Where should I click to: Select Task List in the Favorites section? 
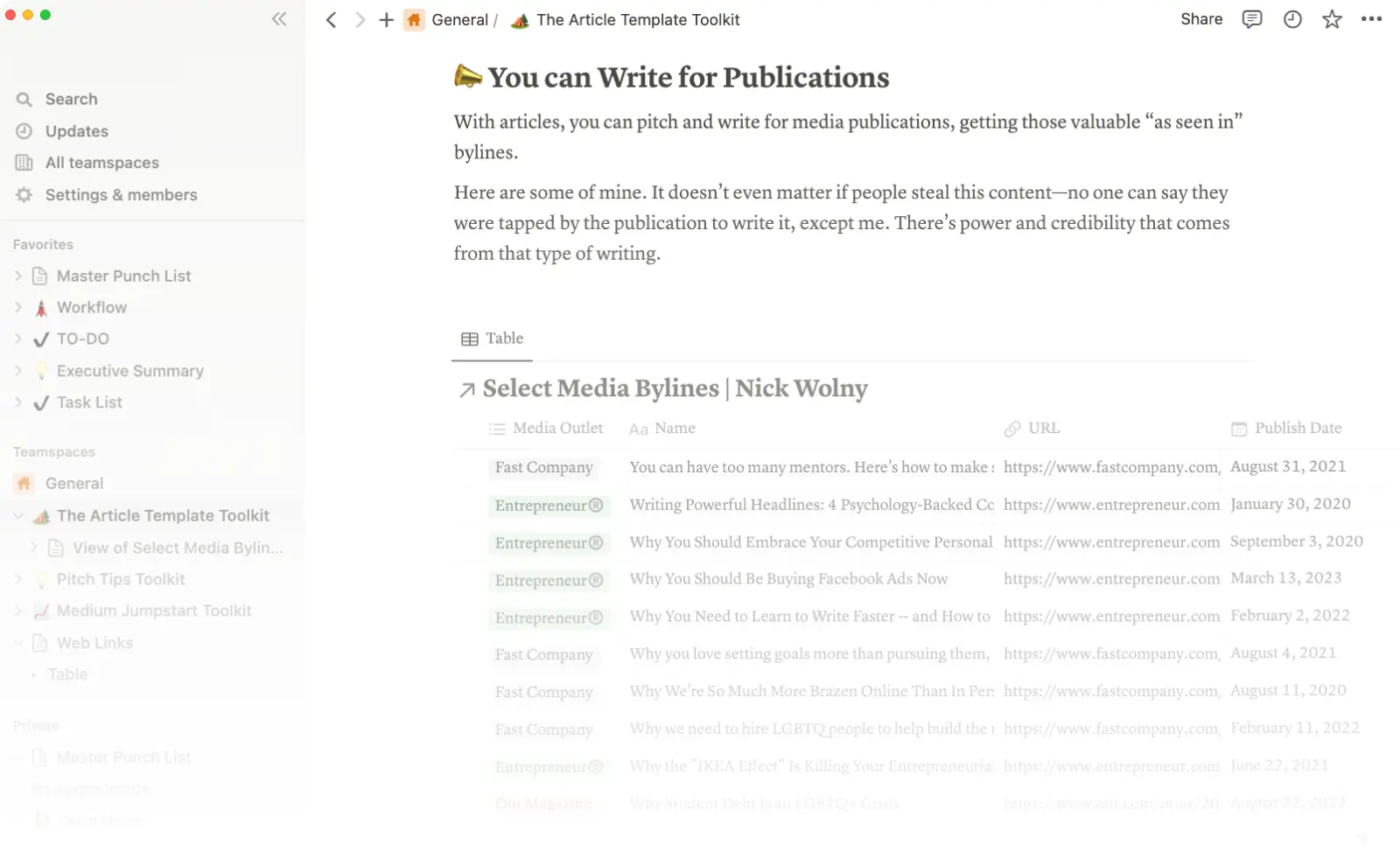(x=88, y=402)
